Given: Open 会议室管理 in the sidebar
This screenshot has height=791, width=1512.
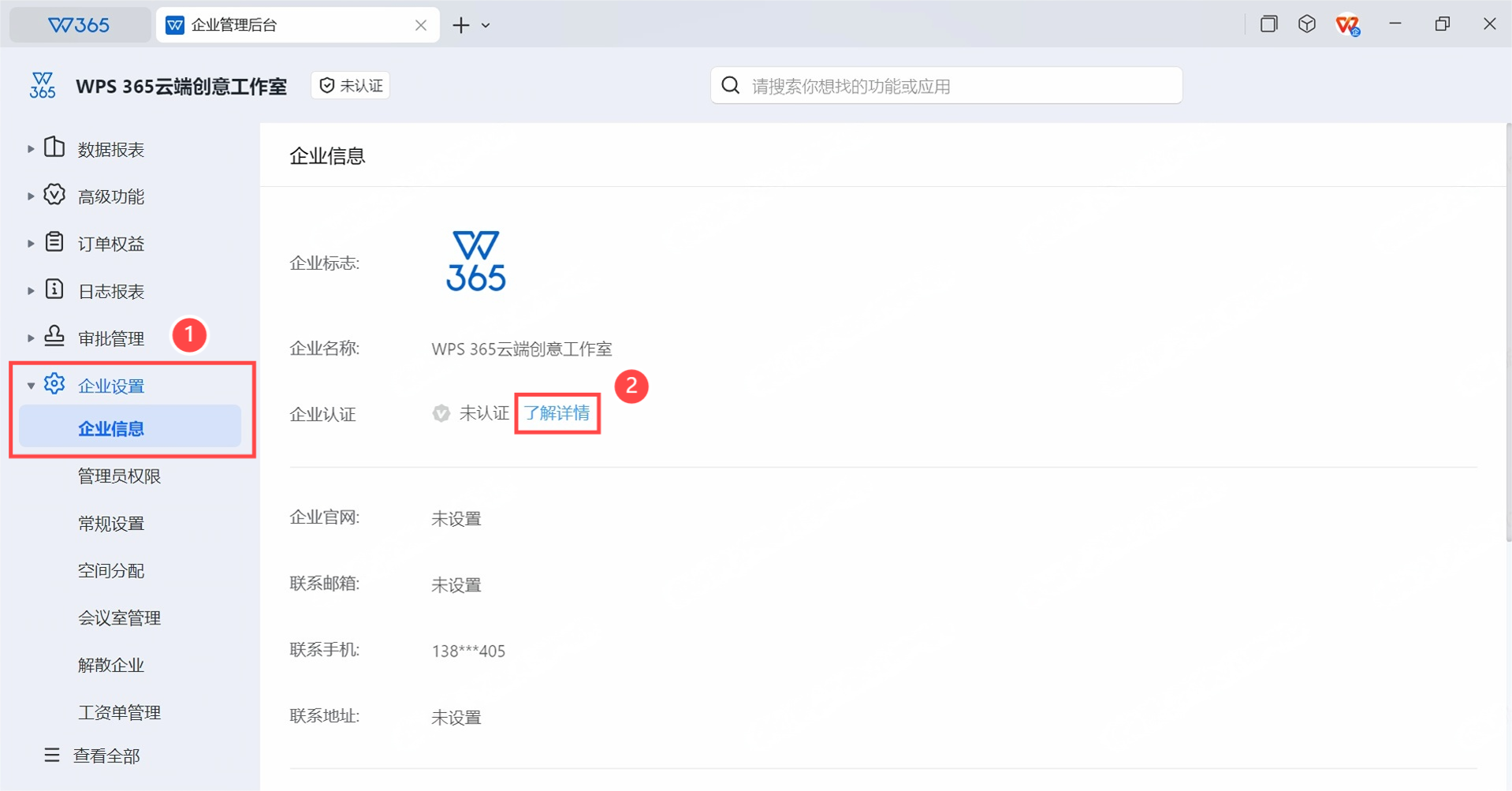Looking at the screenshot, I should (x=119, y=618).
